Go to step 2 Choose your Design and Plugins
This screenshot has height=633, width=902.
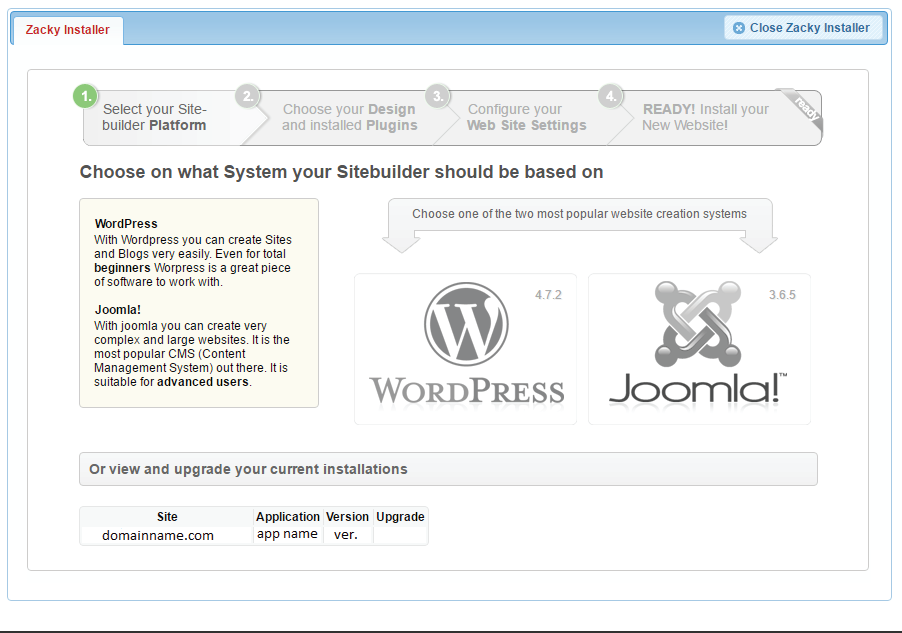(349, 117)
